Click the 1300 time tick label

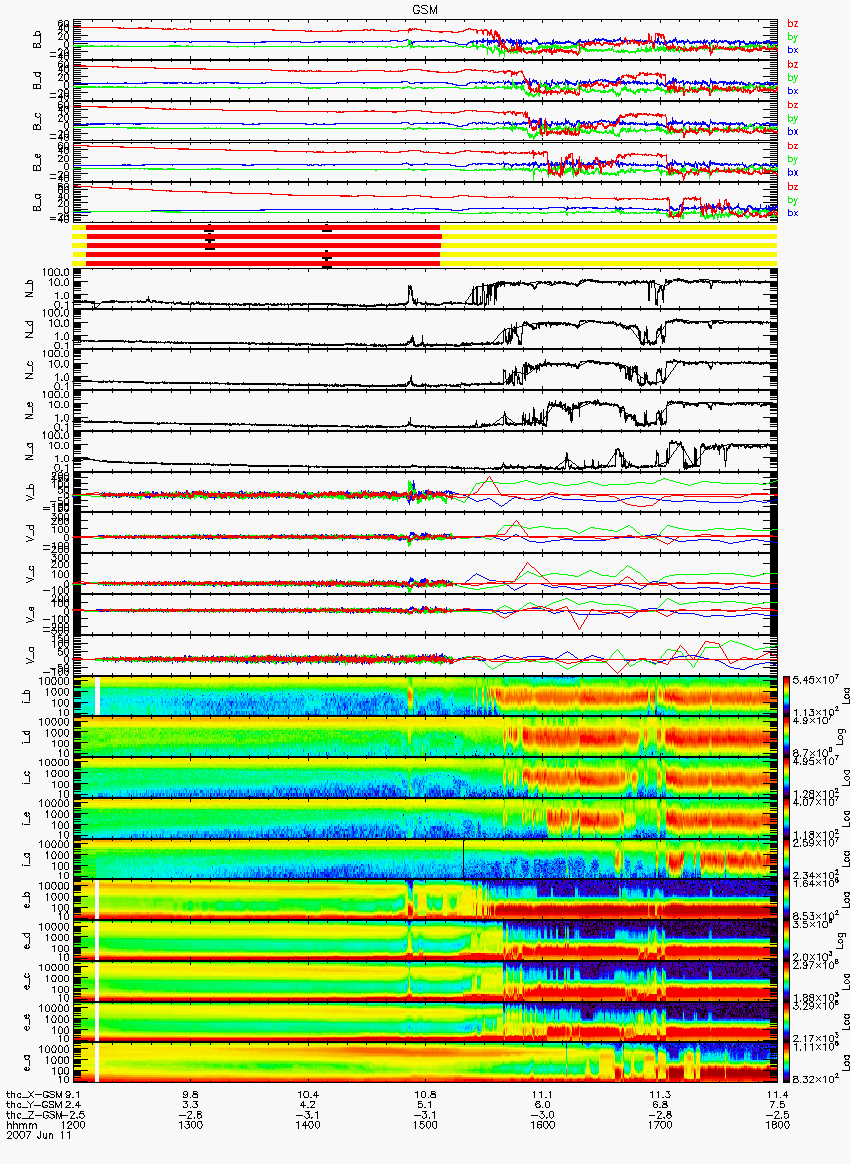(191, 1125)
